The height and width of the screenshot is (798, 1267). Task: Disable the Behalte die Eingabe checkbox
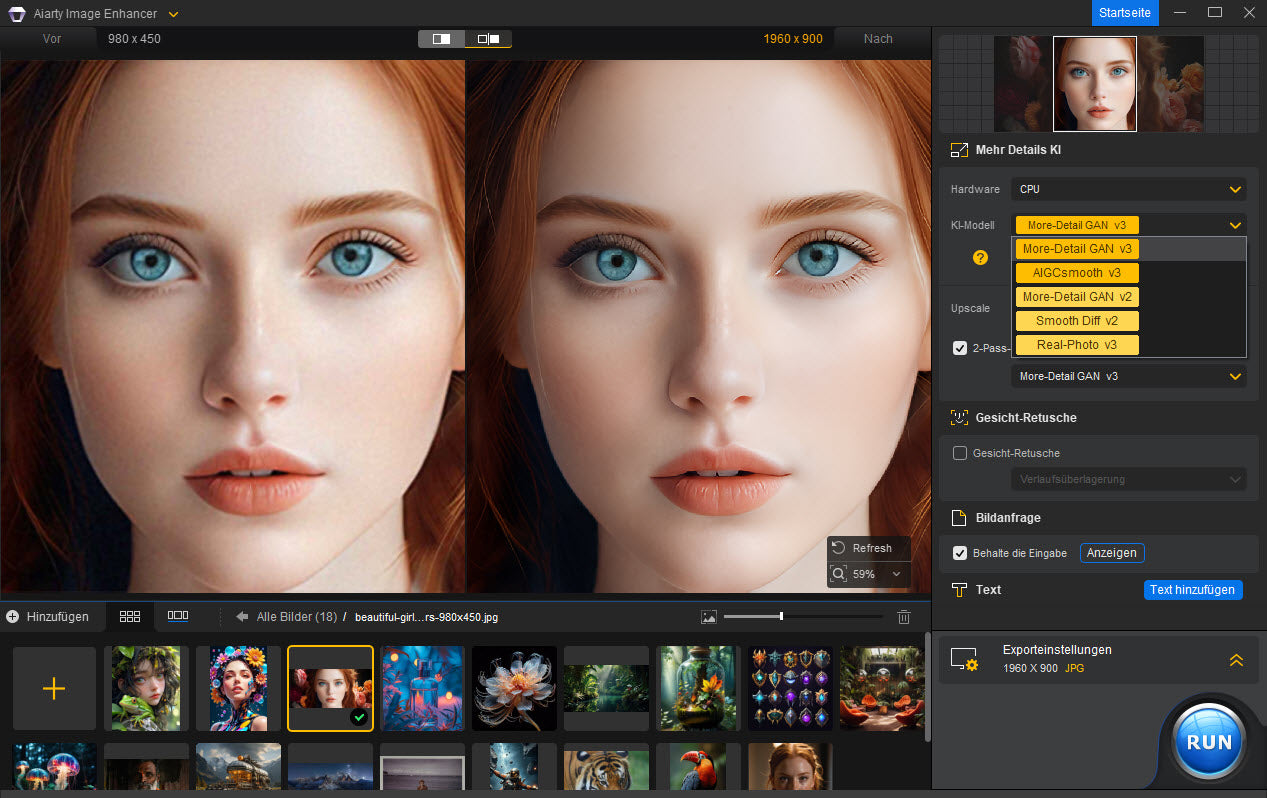click(959, 553)
